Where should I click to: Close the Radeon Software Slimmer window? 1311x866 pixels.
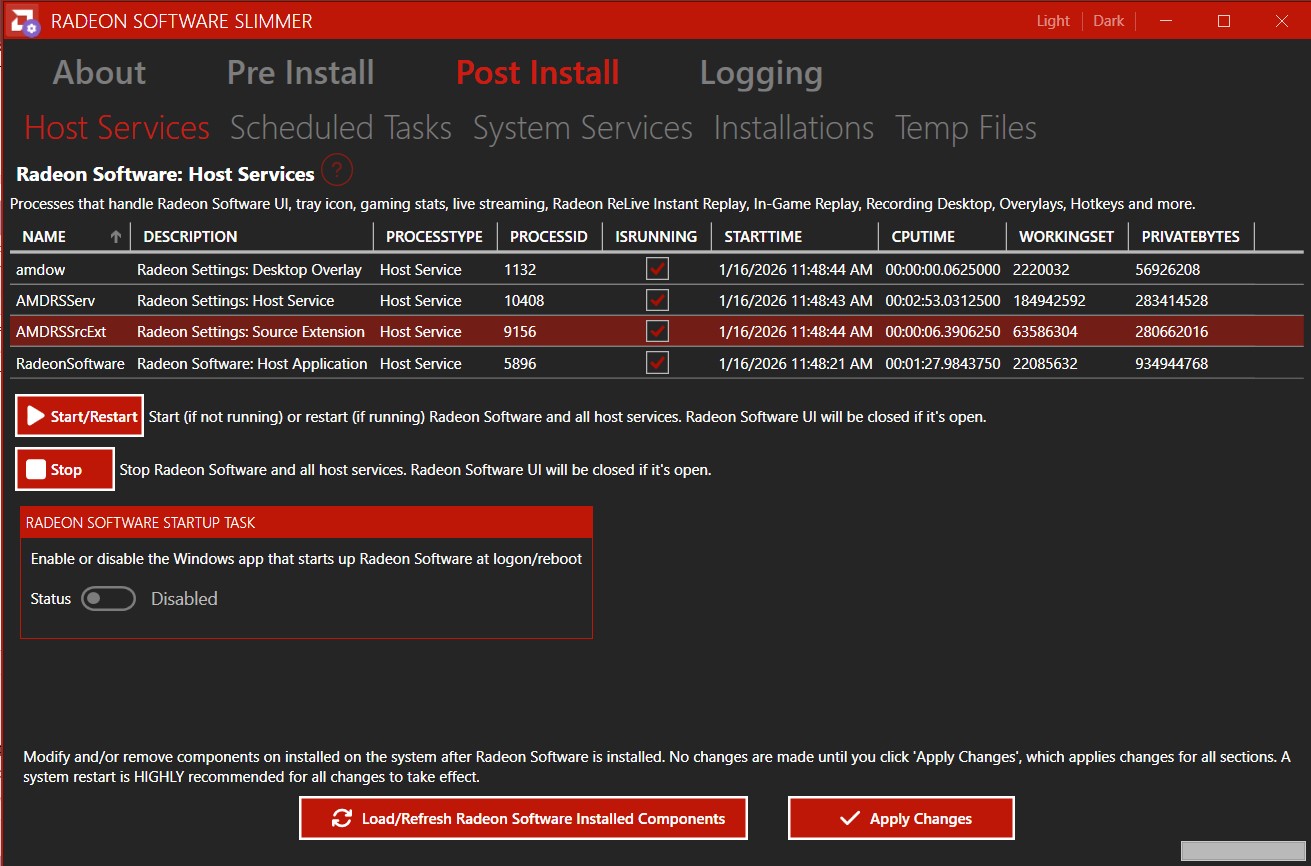[x=1281, y=21]
